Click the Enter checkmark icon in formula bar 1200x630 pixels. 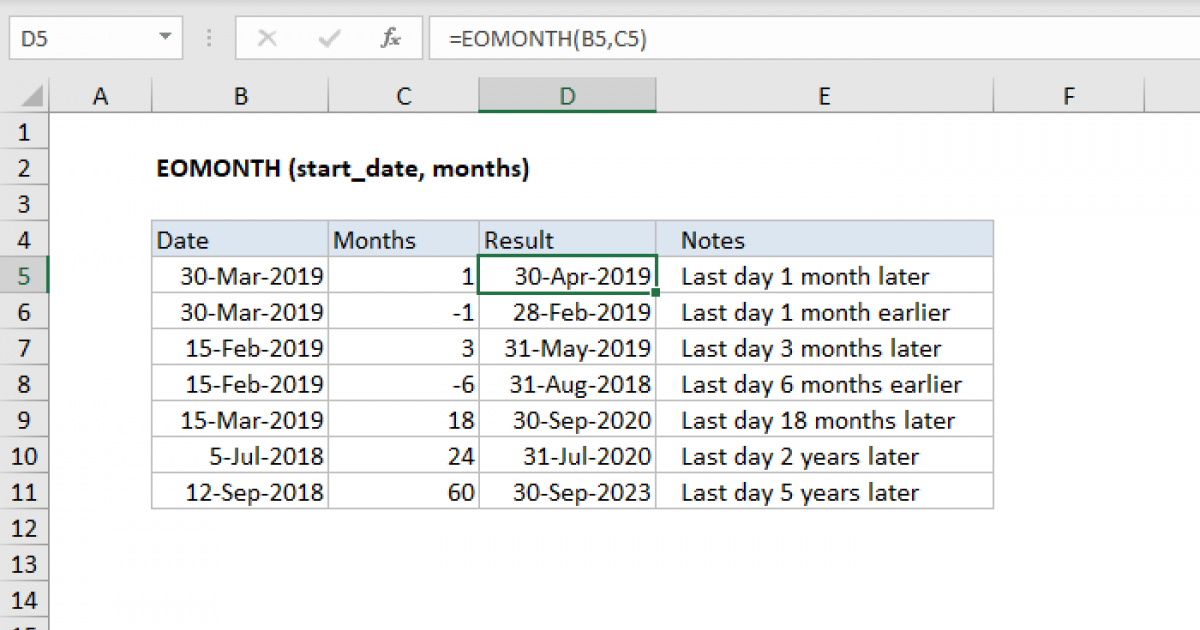coord(328,38)
